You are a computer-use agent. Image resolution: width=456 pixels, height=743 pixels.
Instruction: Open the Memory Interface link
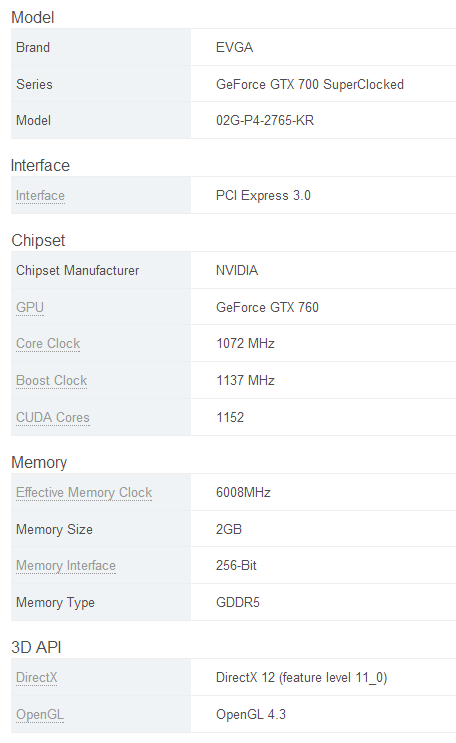(66, 566)
